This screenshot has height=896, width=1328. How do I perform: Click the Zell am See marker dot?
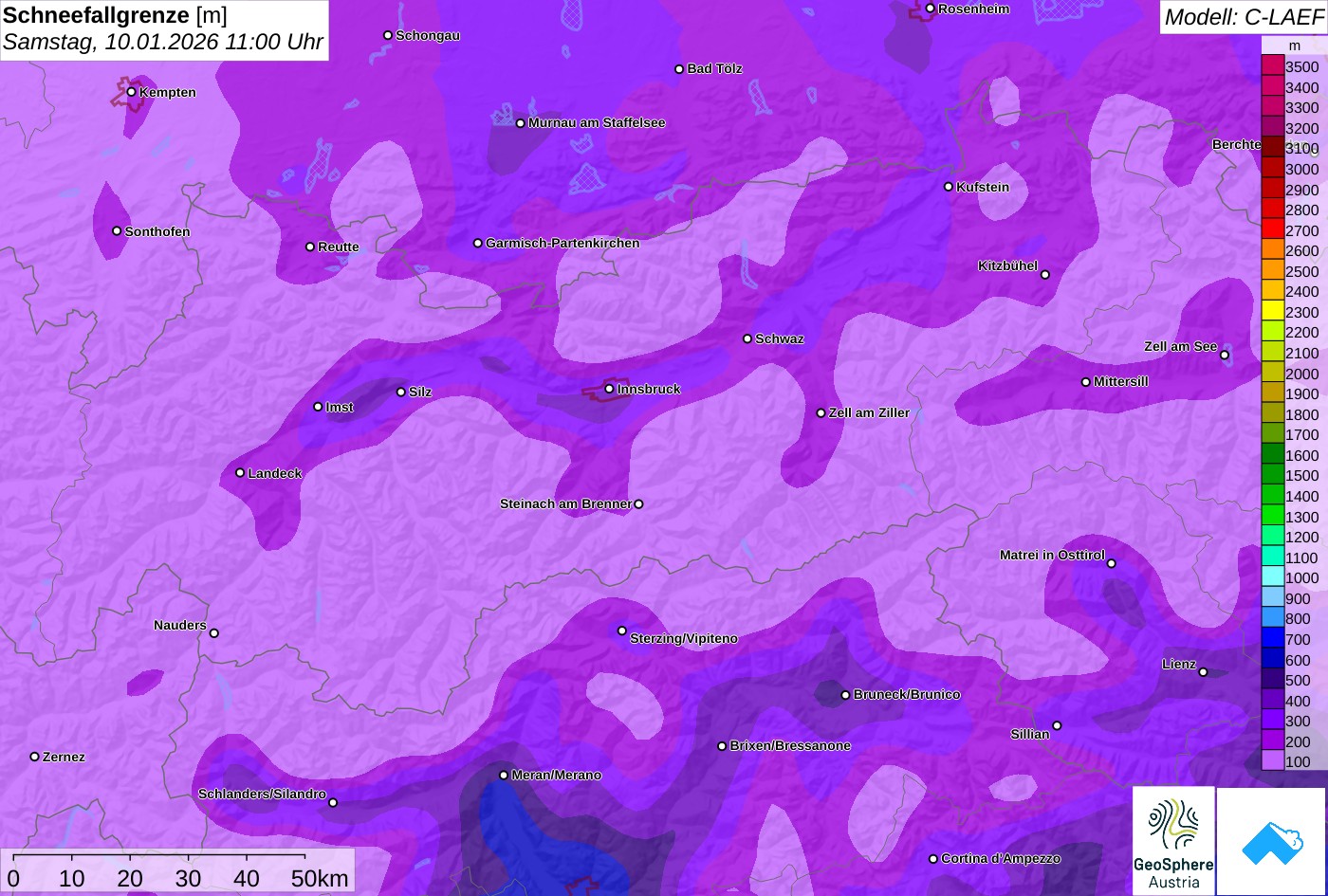(x=1225, y=356)
